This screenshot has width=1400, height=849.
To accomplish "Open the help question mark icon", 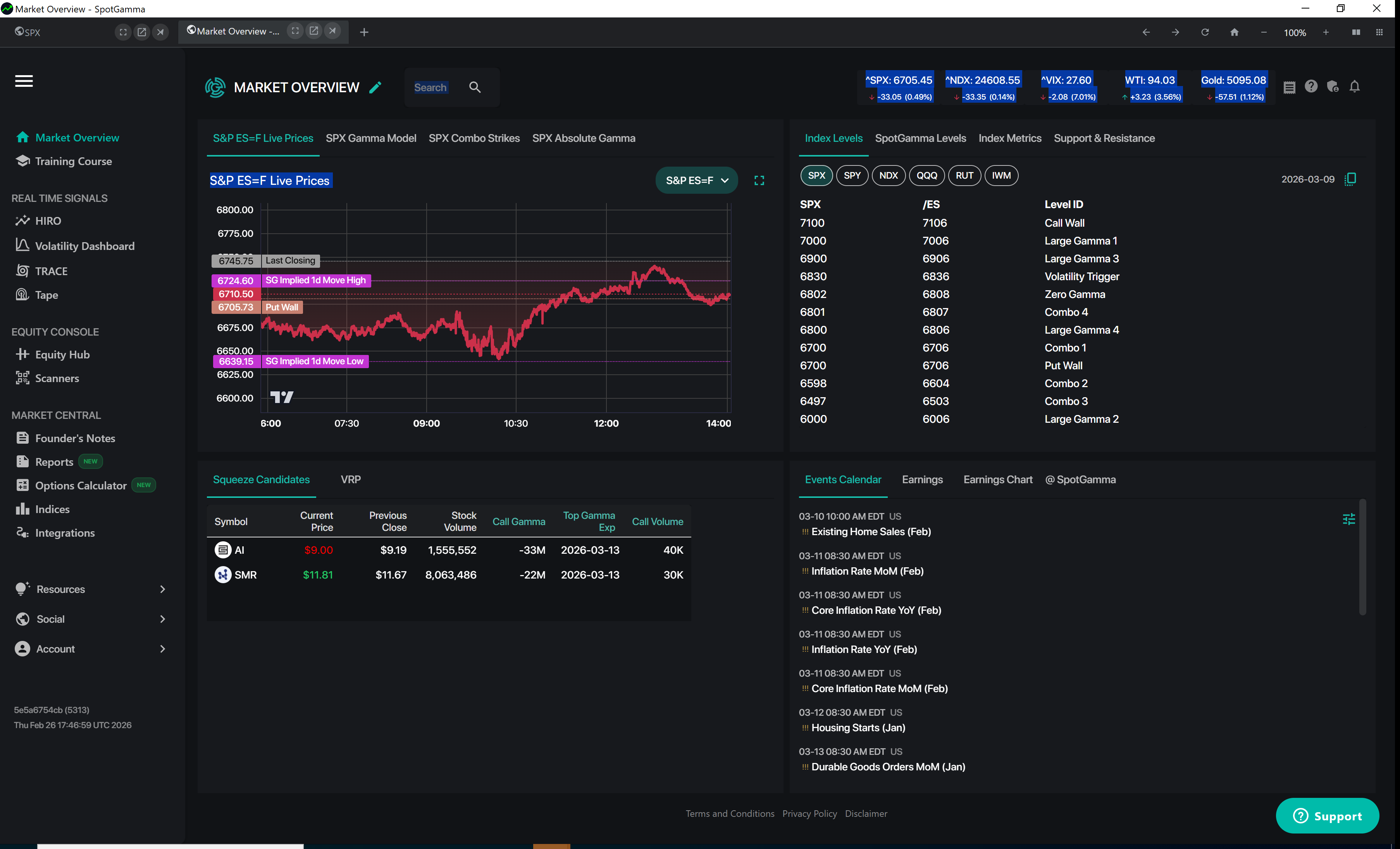I will pyautogui.click(x=1311, y=86).
